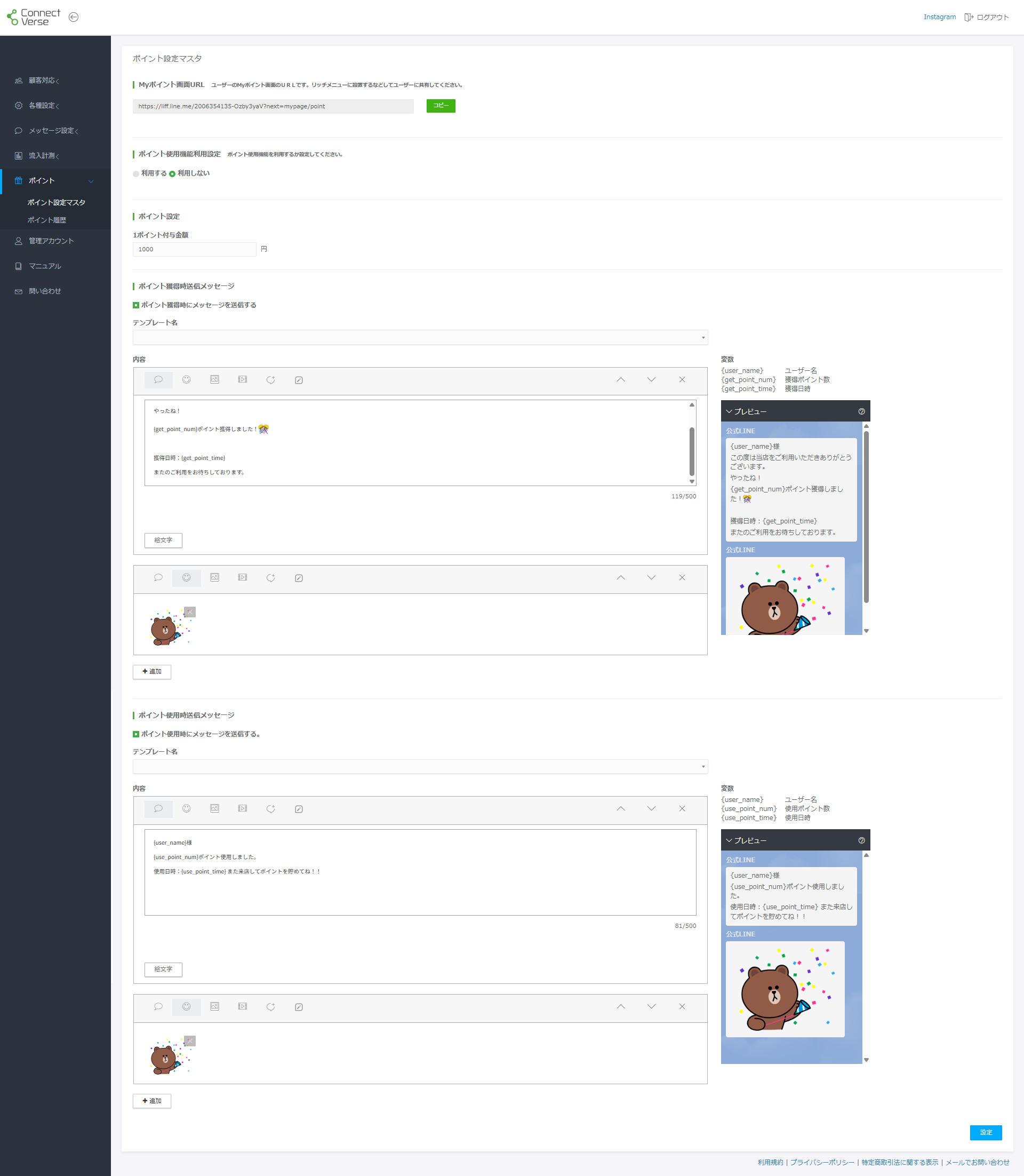Click the pencil edit icon in the point-acquisition text message block
Viewport: 1024px width, 1176px height.
pyautogui.click(x=299, y=380)
